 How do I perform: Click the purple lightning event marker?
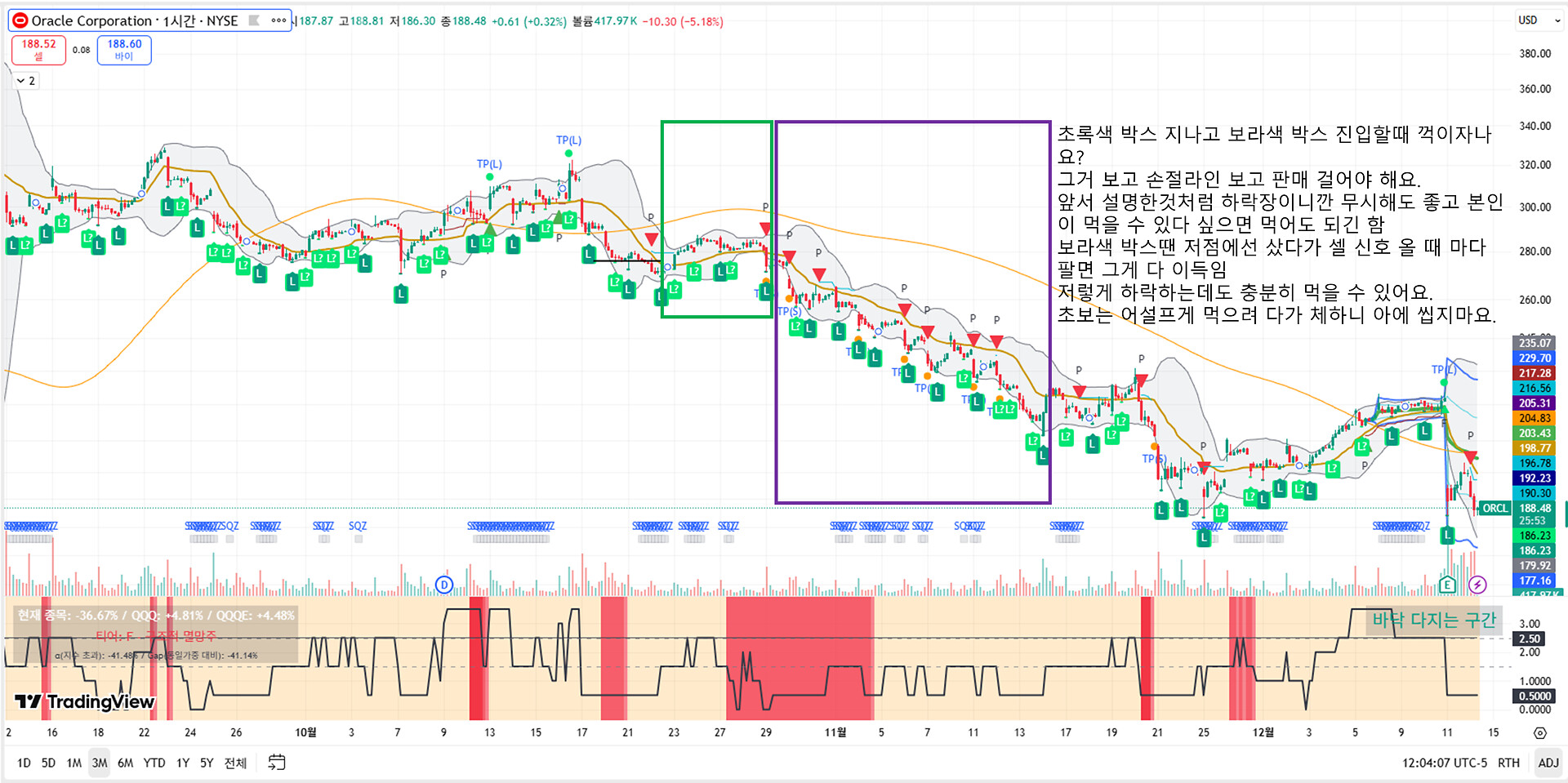pos(1477,585)
